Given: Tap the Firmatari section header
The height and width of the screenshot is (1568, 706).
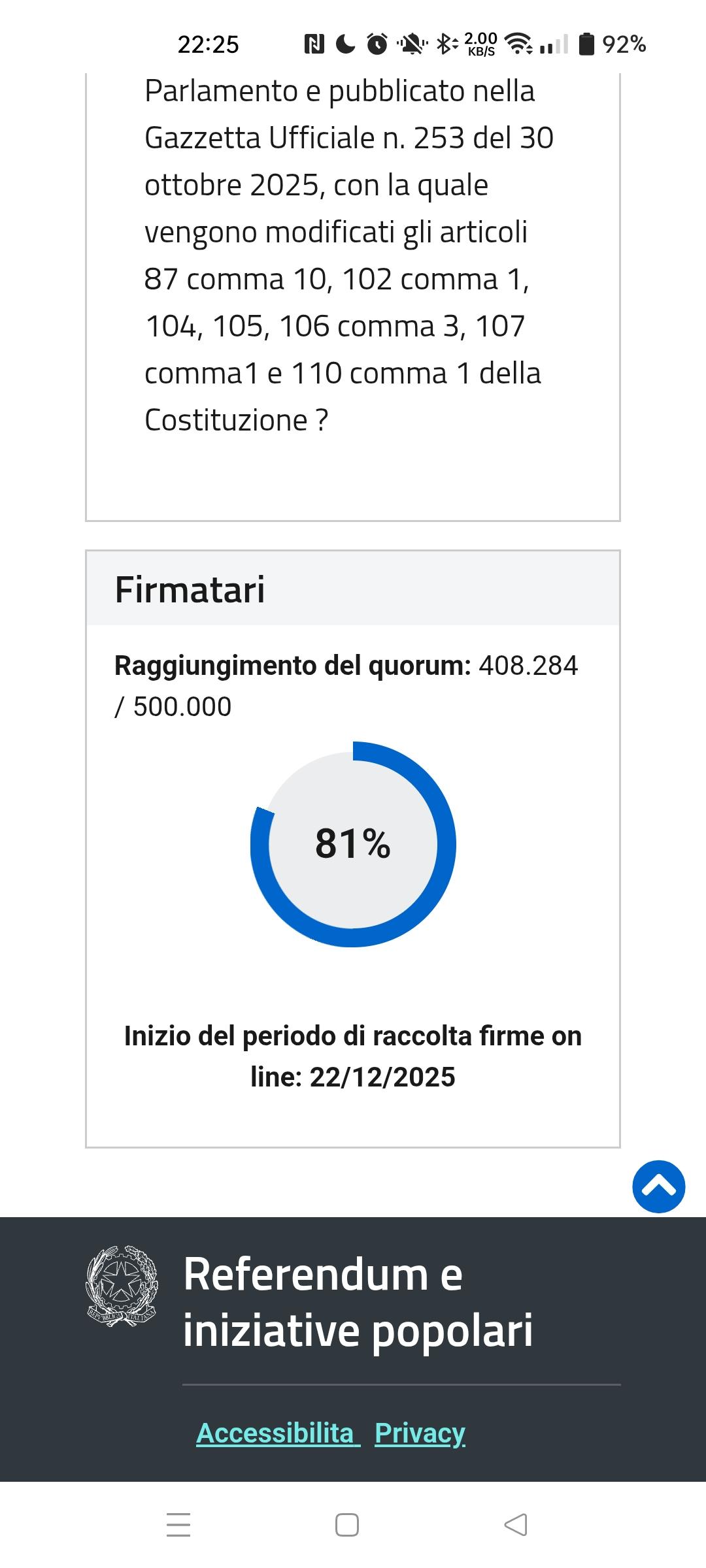Looking at the screenshot, I should pos(190,589).
